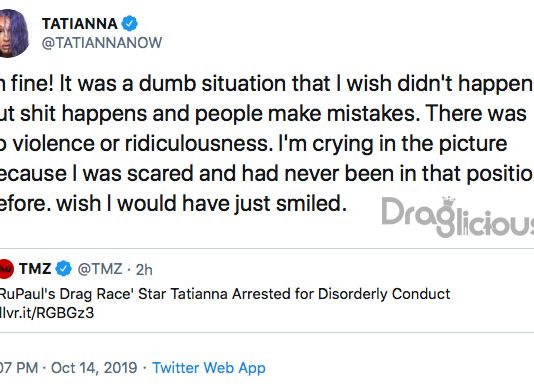Screen dimensions: 534x391
Task: Open Tatianna's profile picture
Action: coord(14,33)
